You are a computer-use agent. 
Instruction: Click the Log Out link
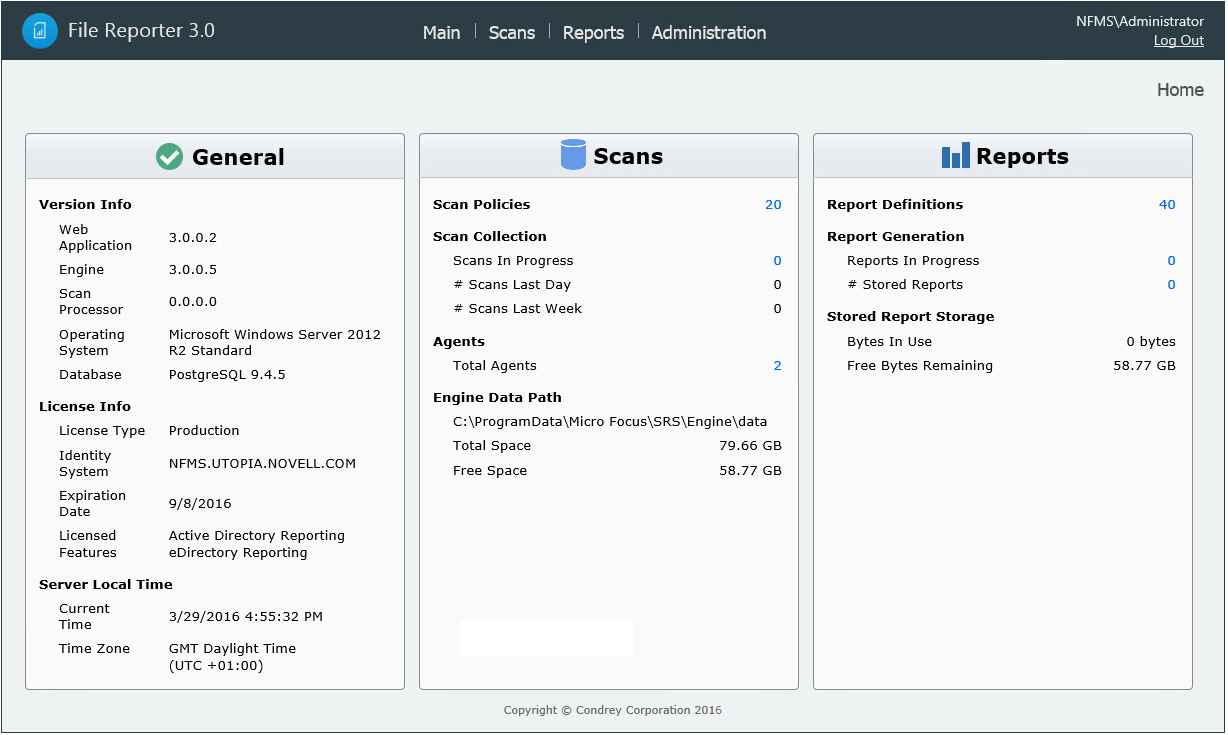[x=1178, y=41]
